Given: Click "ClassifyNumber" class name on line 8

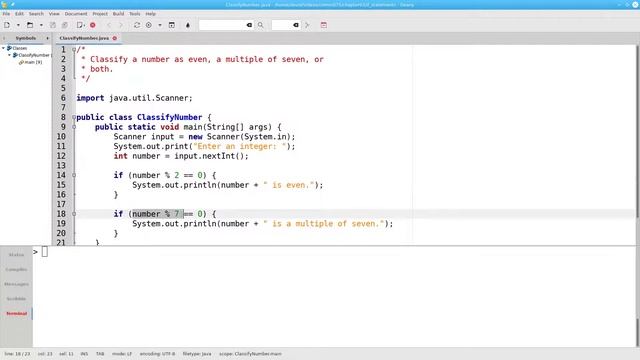Looking at the screenshot, I should pos(169,118).
